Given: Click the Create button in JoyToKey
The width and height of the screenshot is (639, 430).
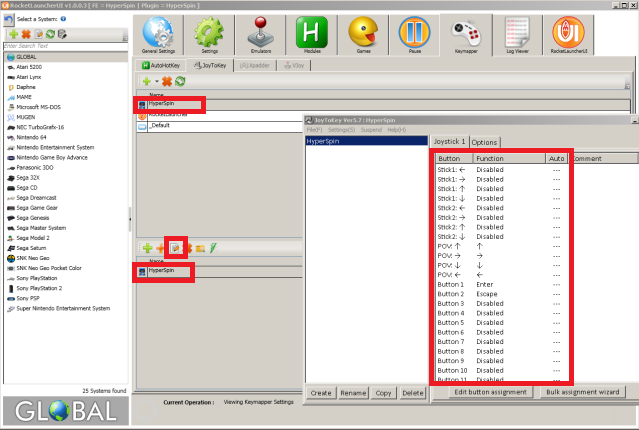Looking at the screenshot, I should tap(321, 393).
